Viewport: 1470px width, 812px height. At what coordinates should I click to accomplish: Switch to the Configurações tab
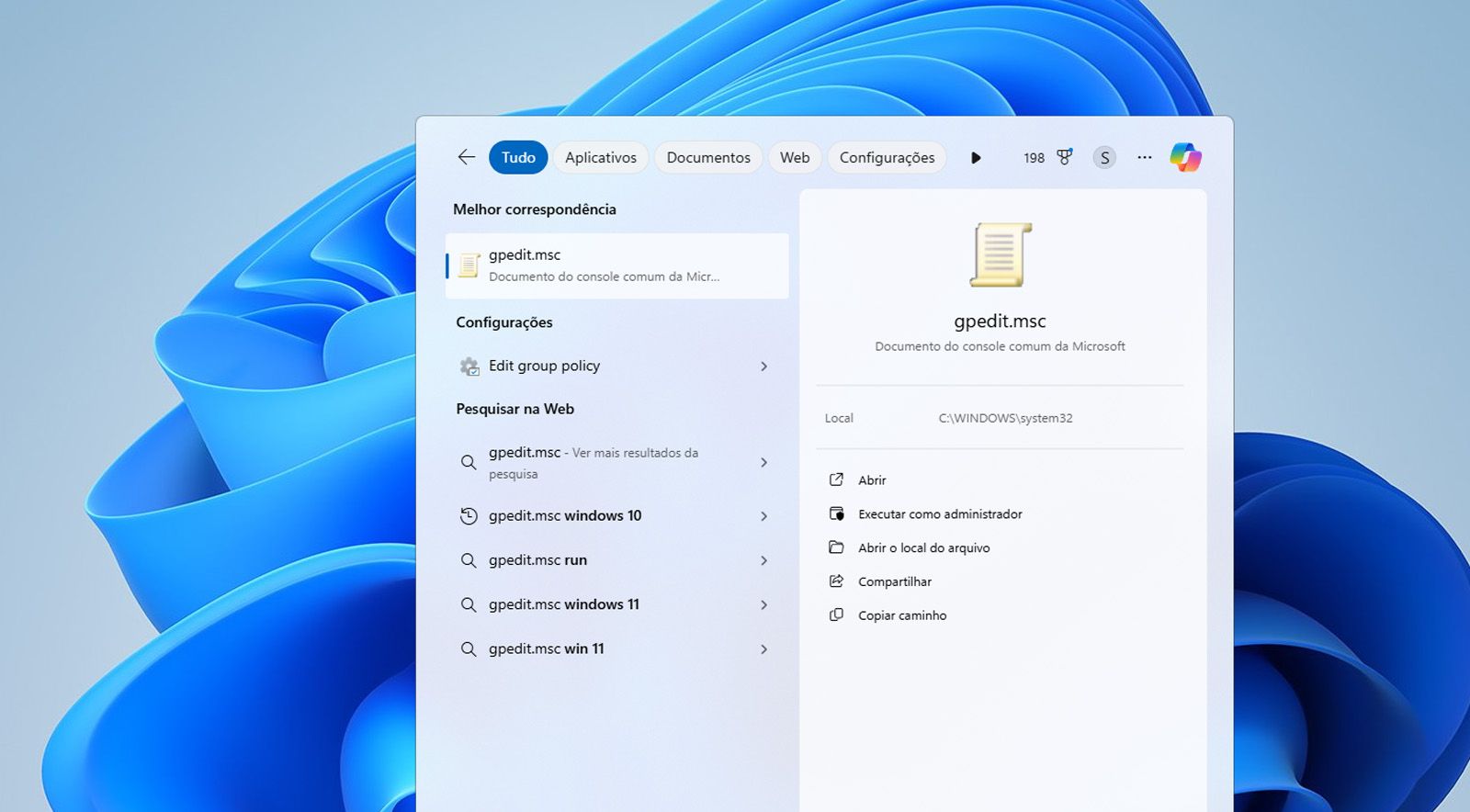pyautogui.click(x=888, y=157)
